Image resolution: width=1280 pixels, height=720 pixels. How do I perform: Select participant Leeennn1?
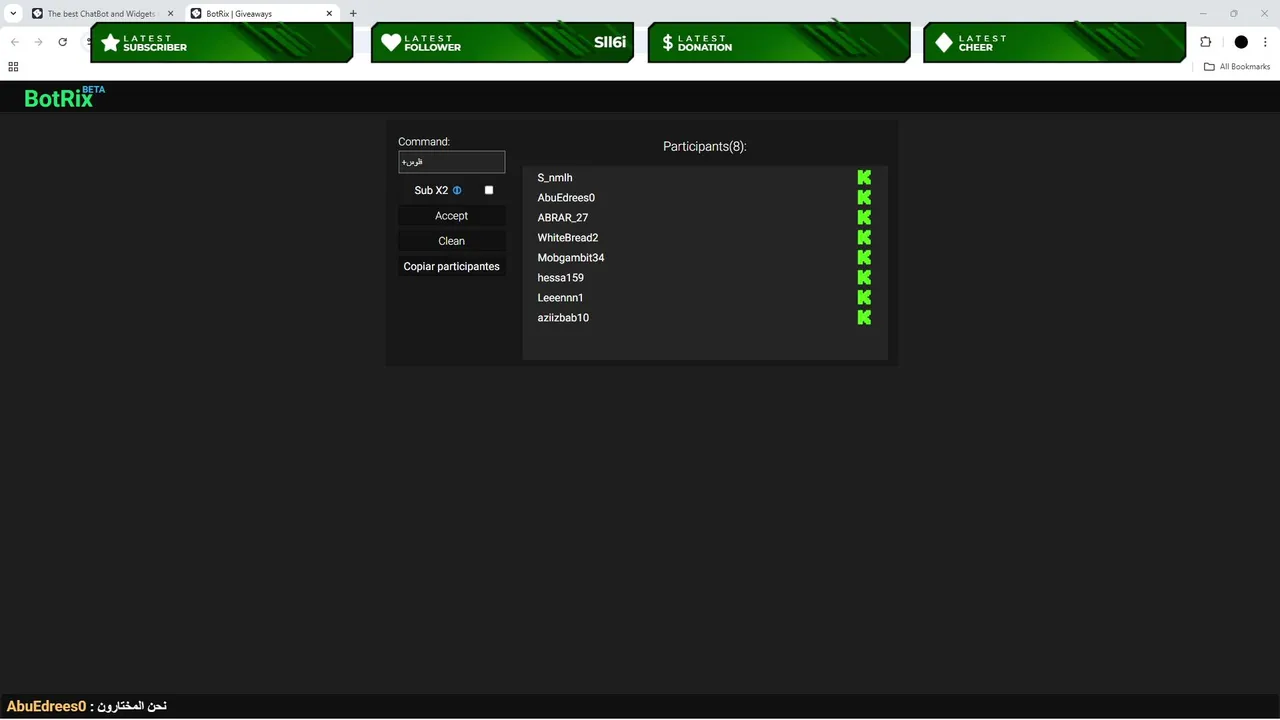[561, 297]
